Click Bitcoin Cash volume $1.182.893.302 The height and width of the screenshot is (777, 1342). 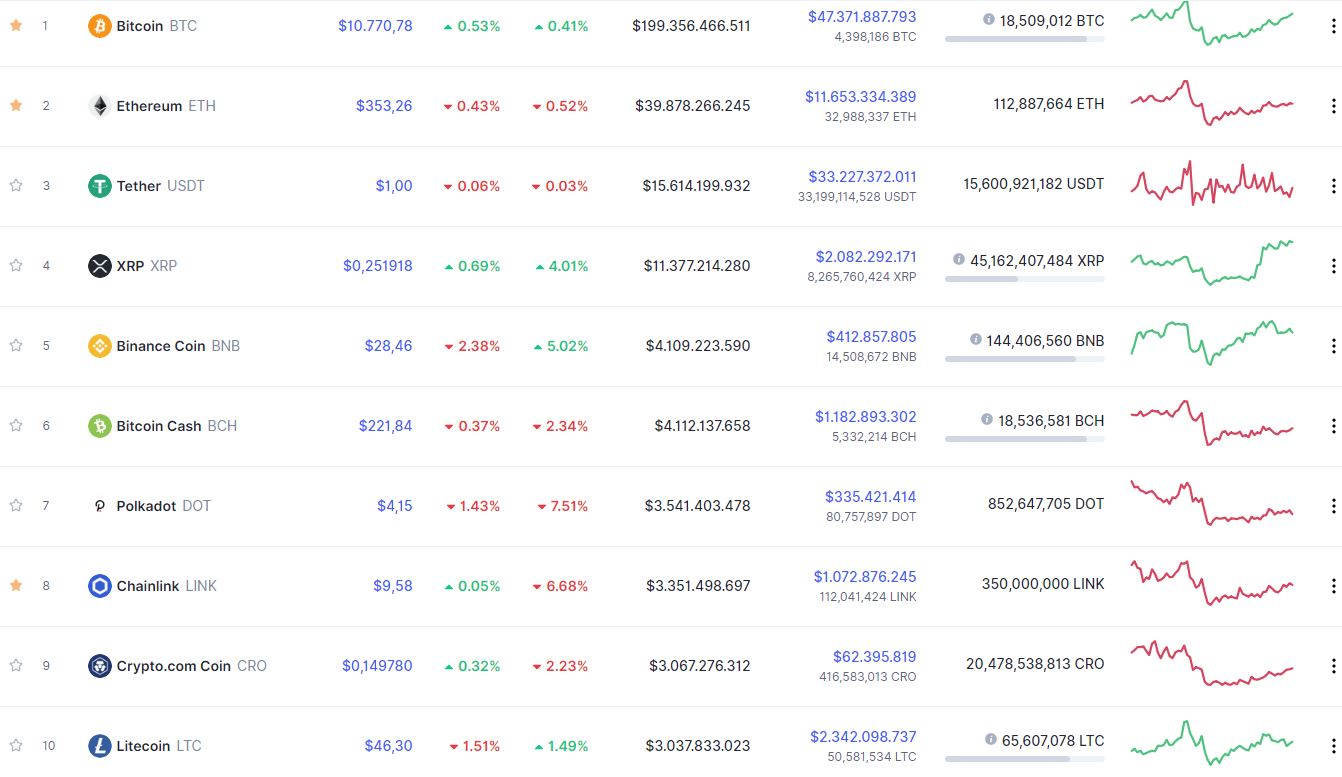865,417
